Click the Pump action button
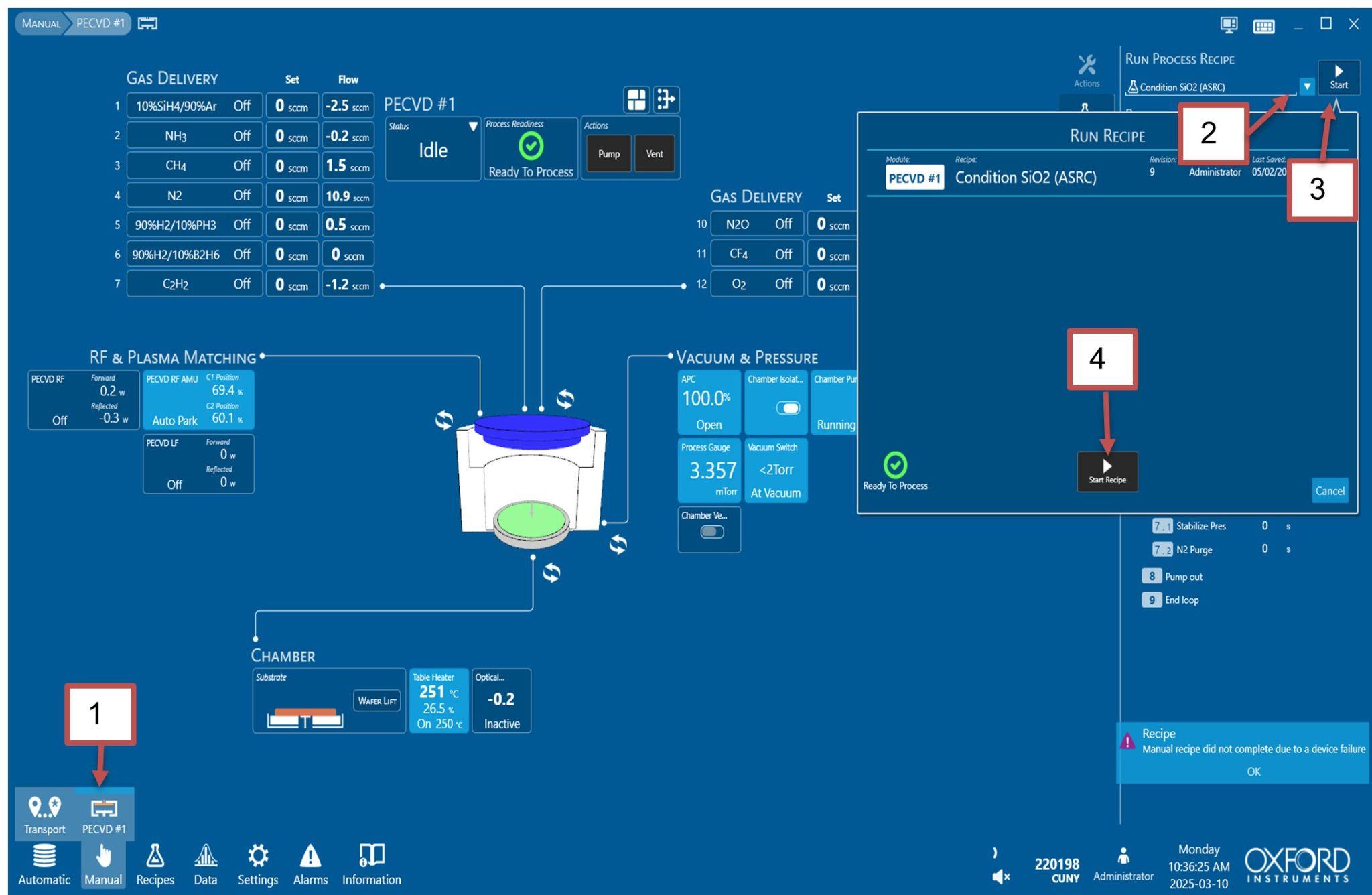 pos(608,153)
